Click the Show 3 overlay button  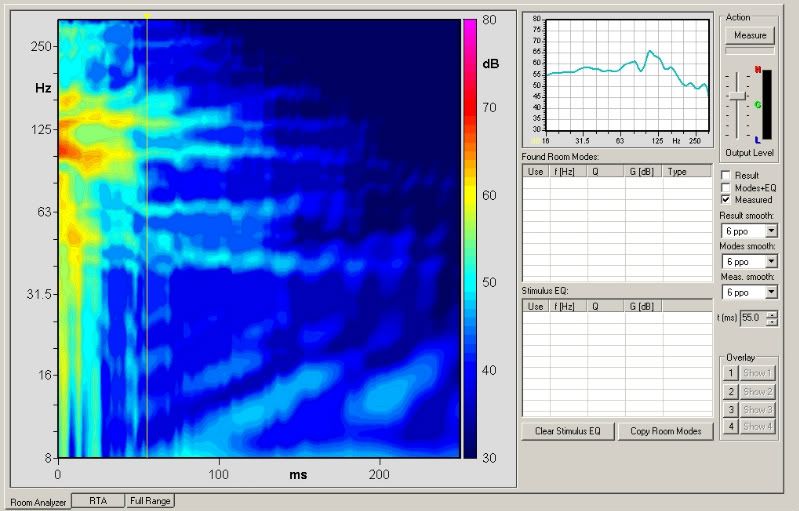click(757, 409)
